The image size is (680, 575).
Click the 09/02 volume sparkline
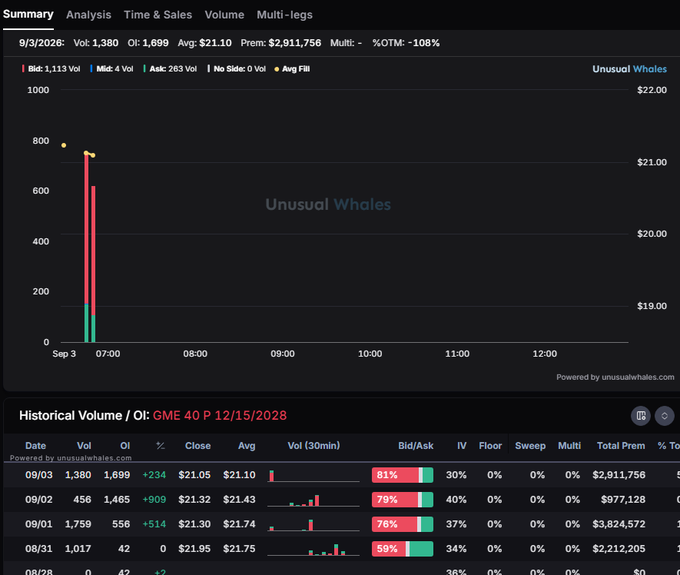pos(314,500)
